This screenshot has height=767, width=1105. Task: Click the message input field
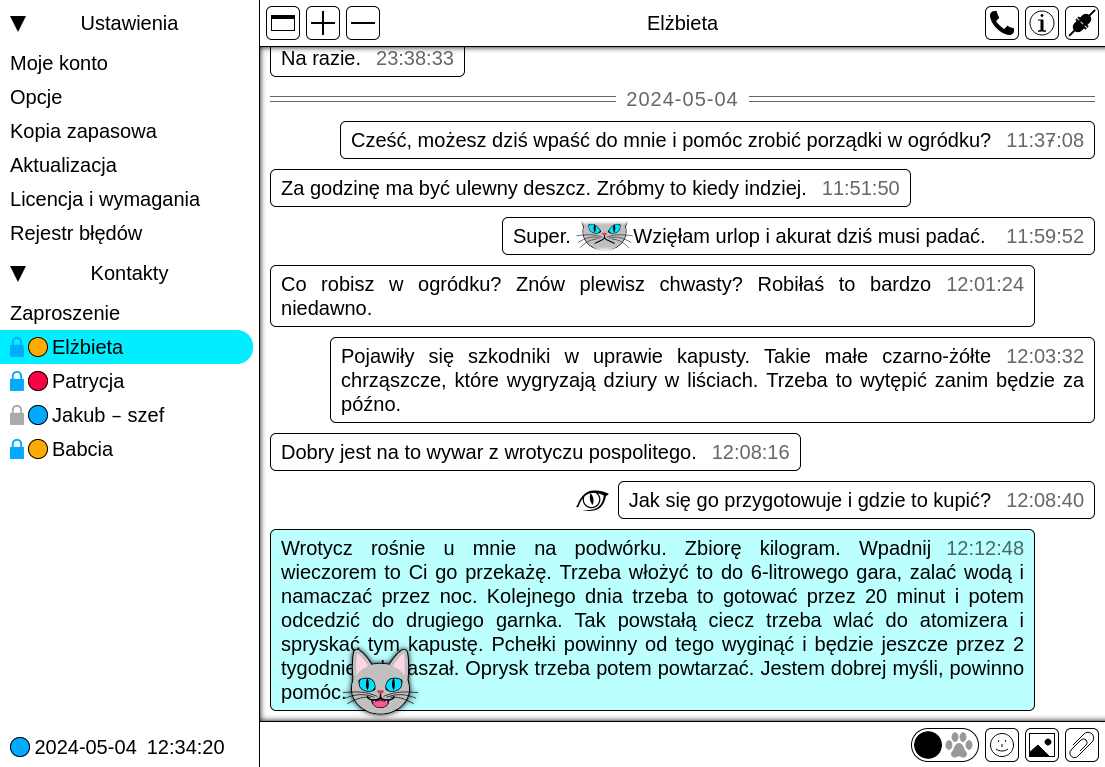(x=585, y=744)
